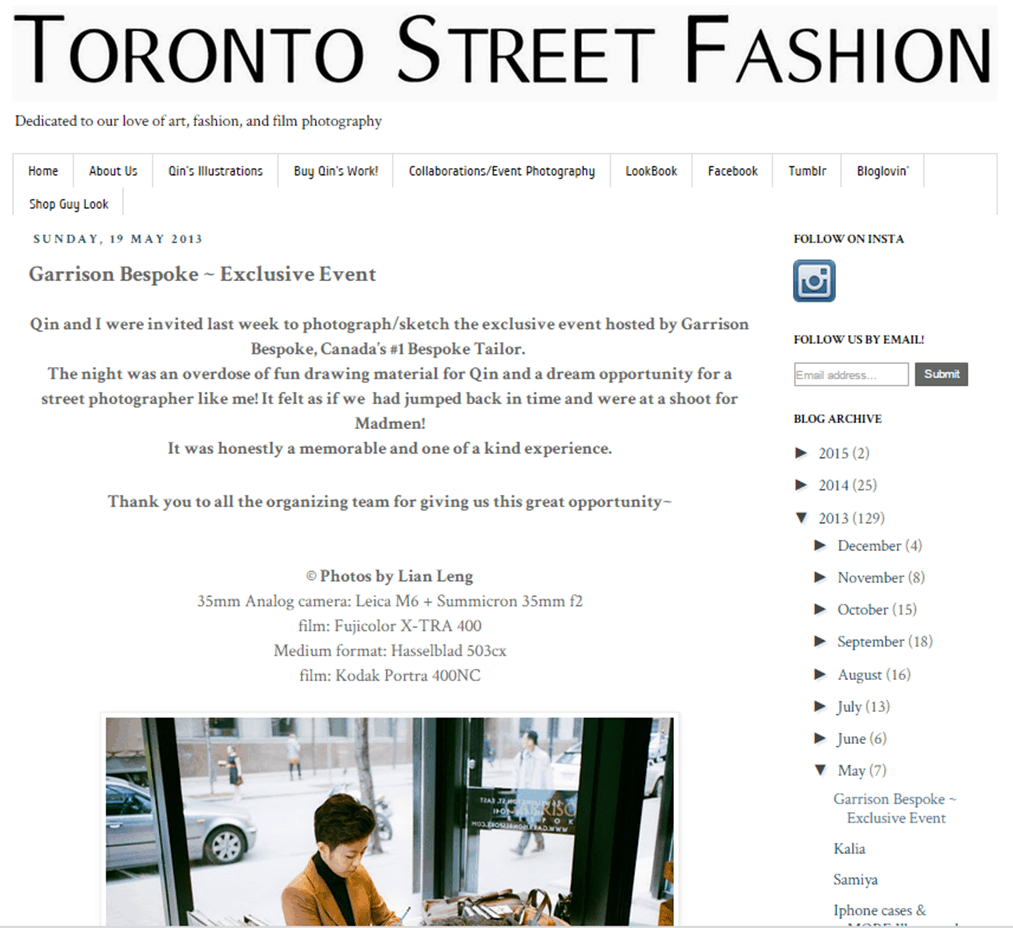Open the Instagram follow icon
Image resolution: width=1013 pixels, height=928 pixels.
coord(814,281)
